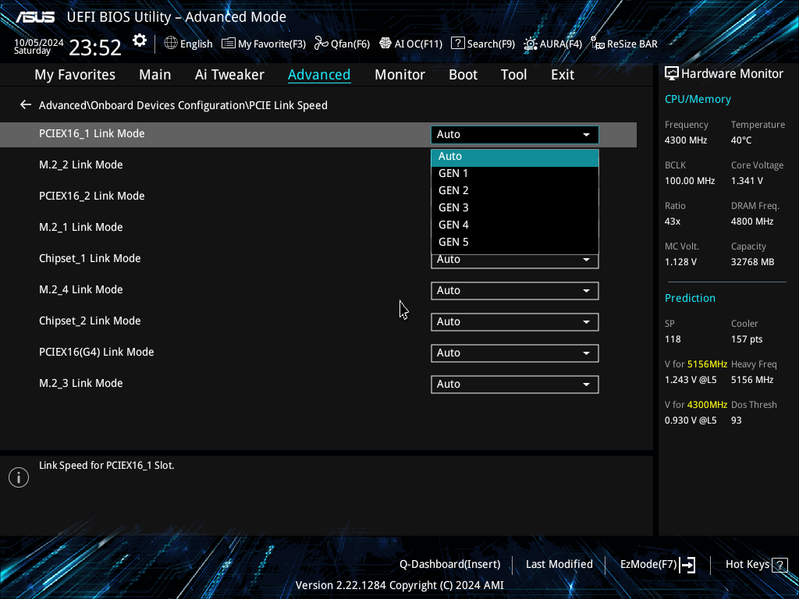Go to the Boot tab
The height and width of the screenshot is (599, 799).
point(463,75)
